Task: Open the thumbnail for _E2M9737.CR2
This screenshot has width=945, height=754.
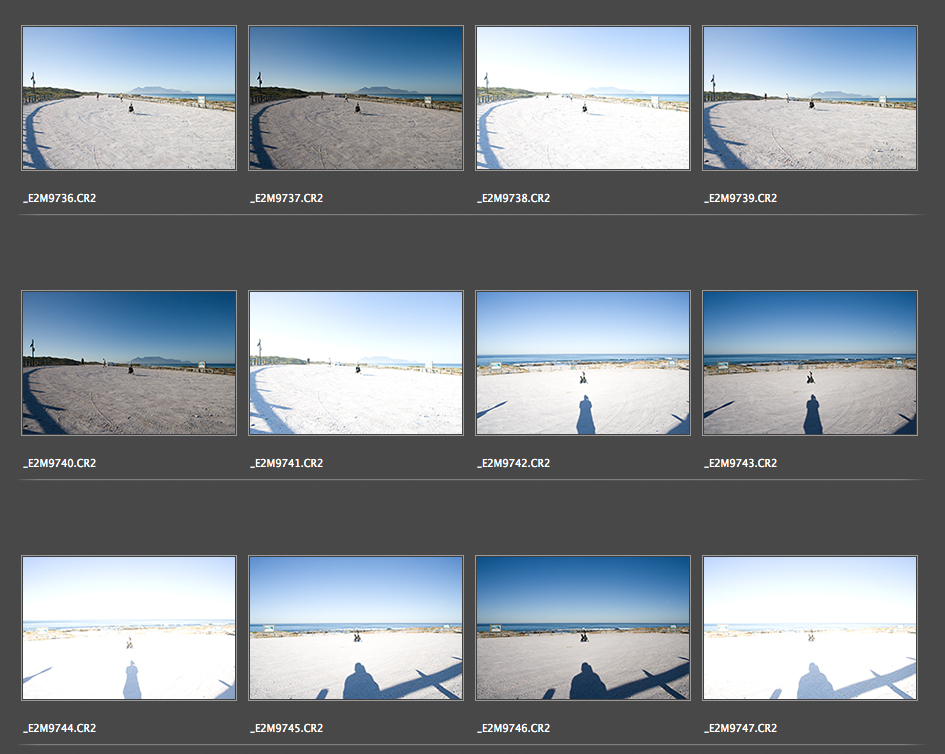Action: click(356, 98)
